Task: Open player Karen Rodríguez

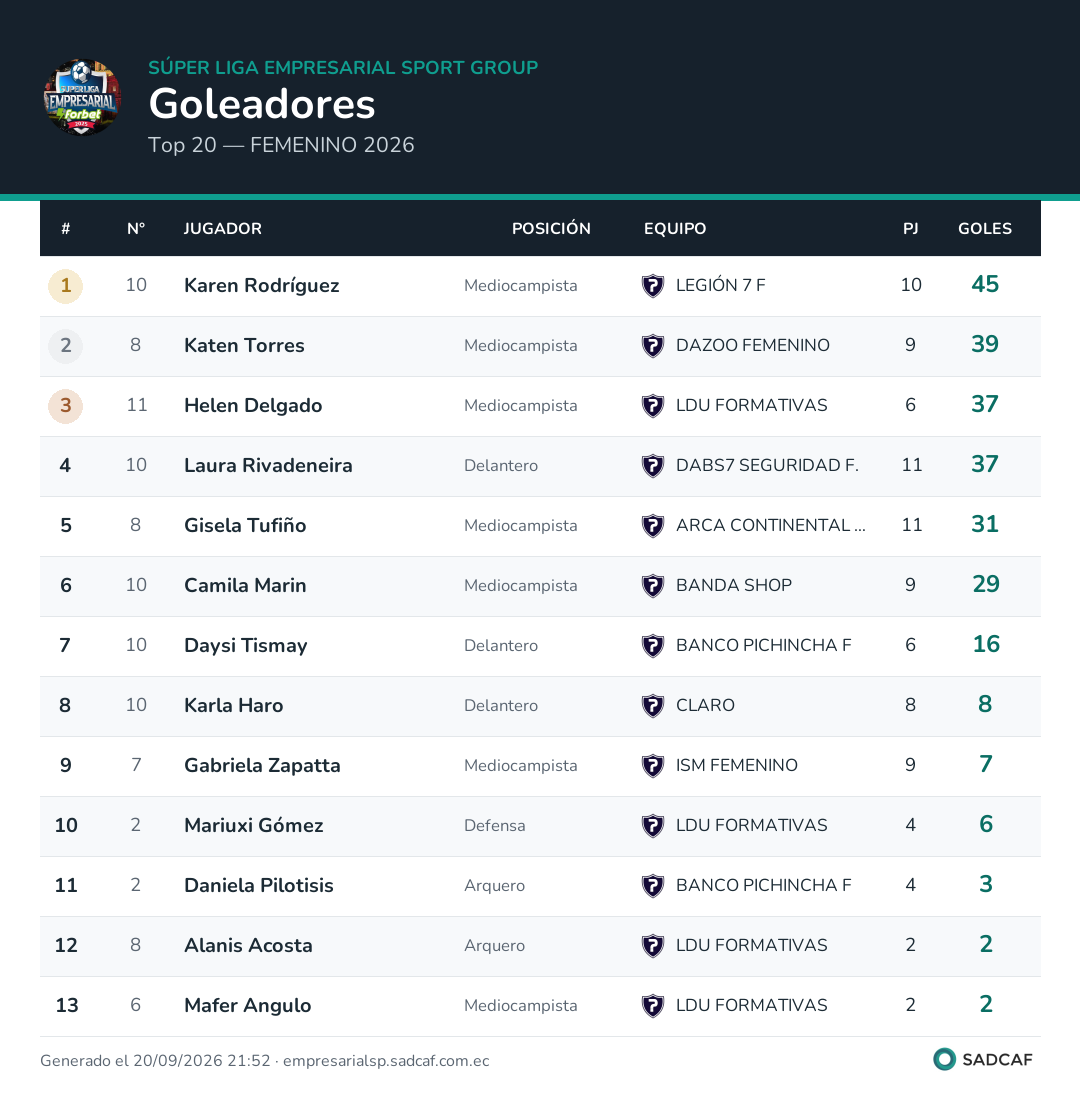Action: click(262, 285)
